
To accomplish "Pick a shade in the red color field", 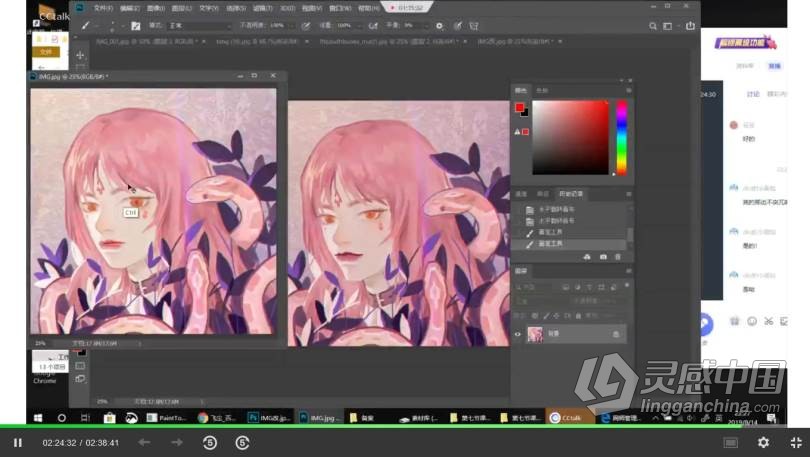I will [570, 137].
